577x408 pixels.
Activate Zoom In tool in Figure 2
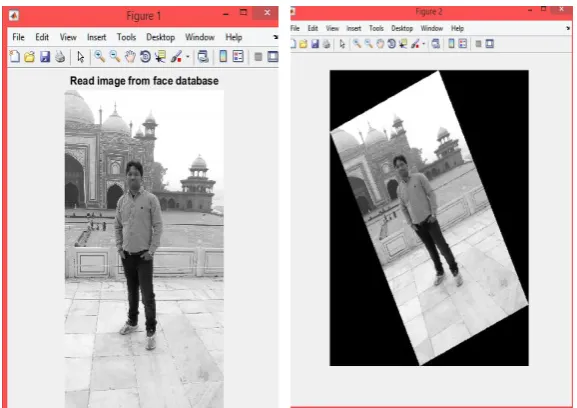click(357, 44)
